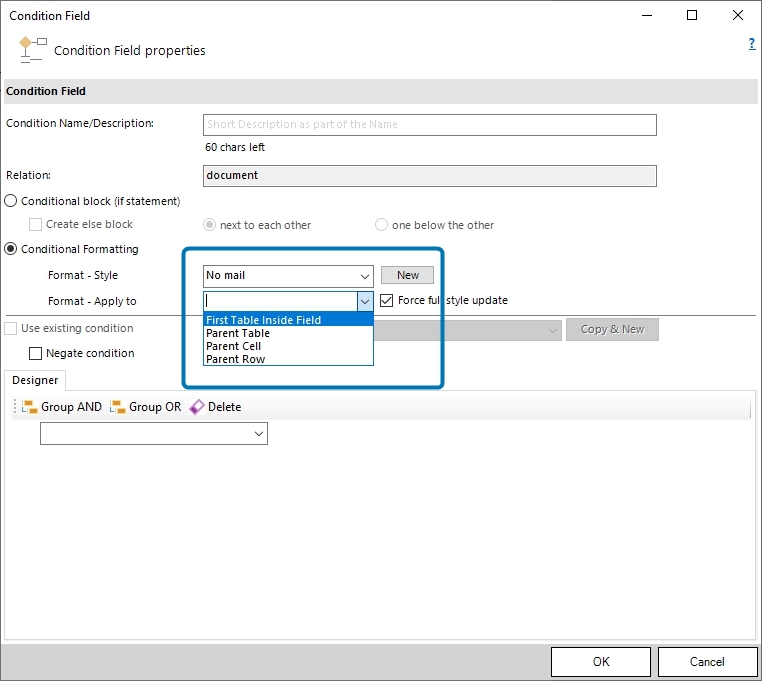Collapse the Format - Apply to dropdown arrow
This screenshot has width=762, height=681.
point(365,301)
